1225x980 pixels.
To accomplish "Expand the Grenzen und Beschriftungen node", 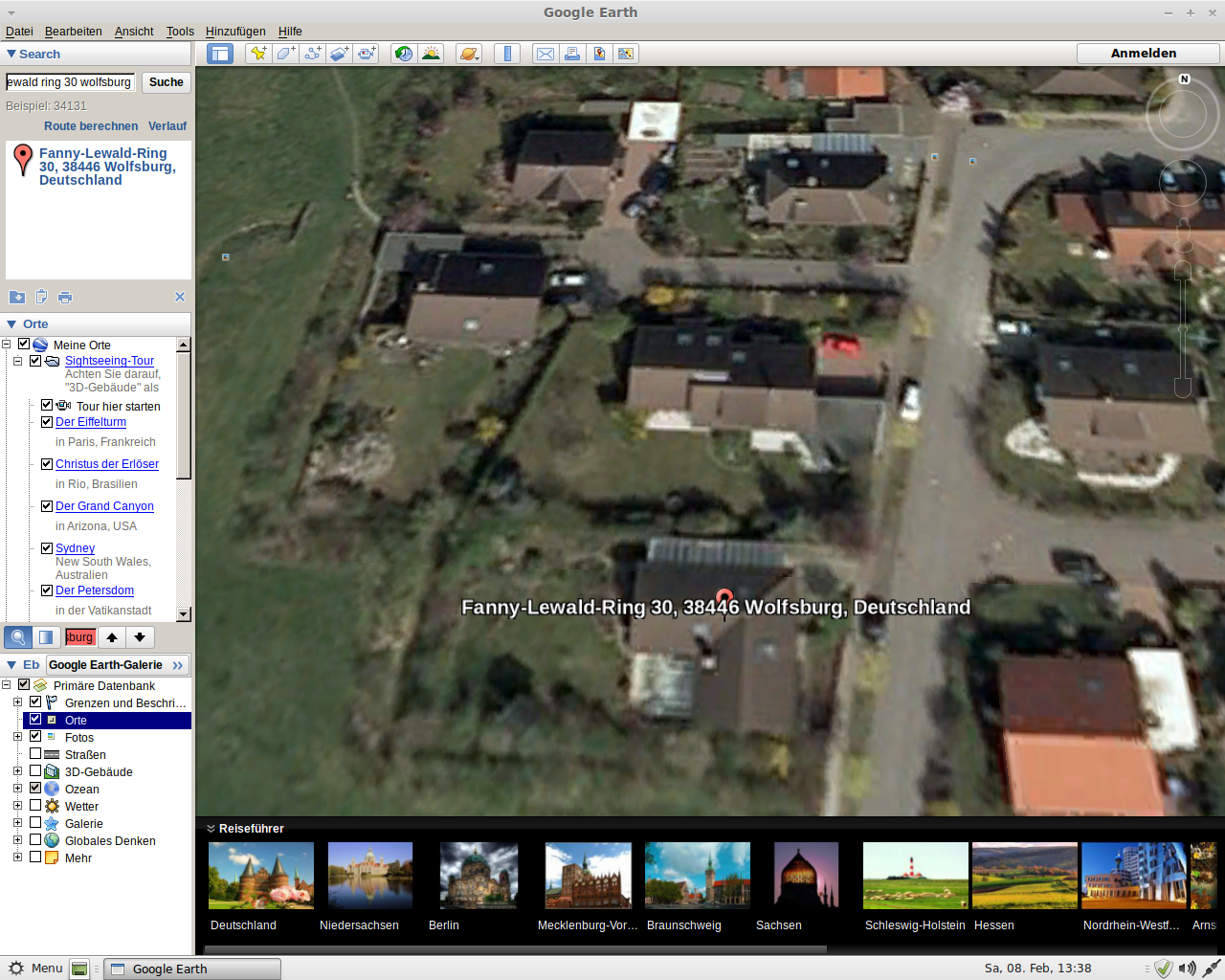I will 17,702.
